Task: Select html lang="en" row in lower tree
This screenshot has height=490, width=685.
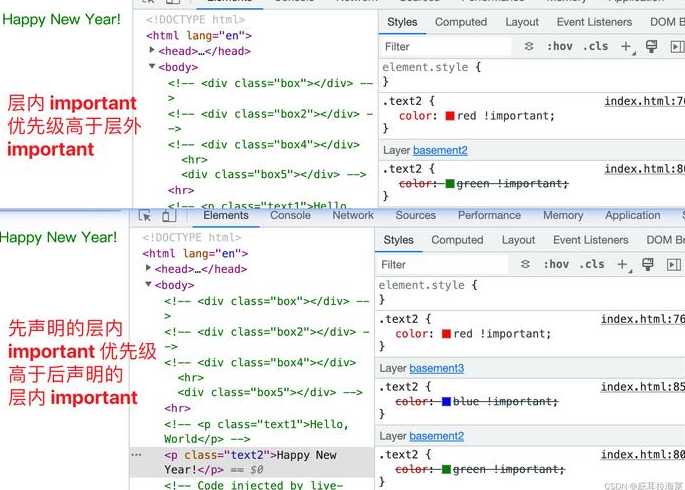Action: click(195, 253)
